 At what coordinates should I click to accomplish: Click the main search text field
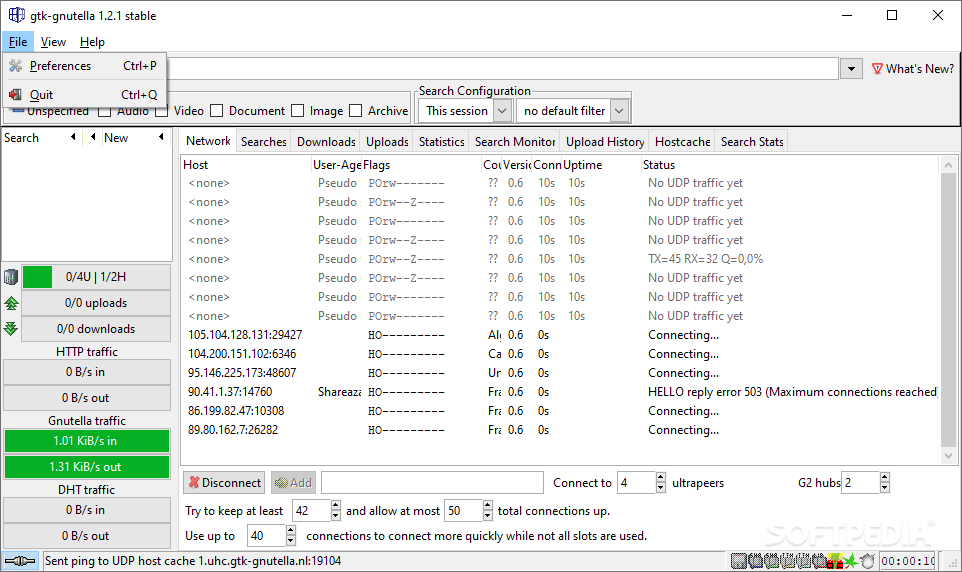tap(502, 69)
